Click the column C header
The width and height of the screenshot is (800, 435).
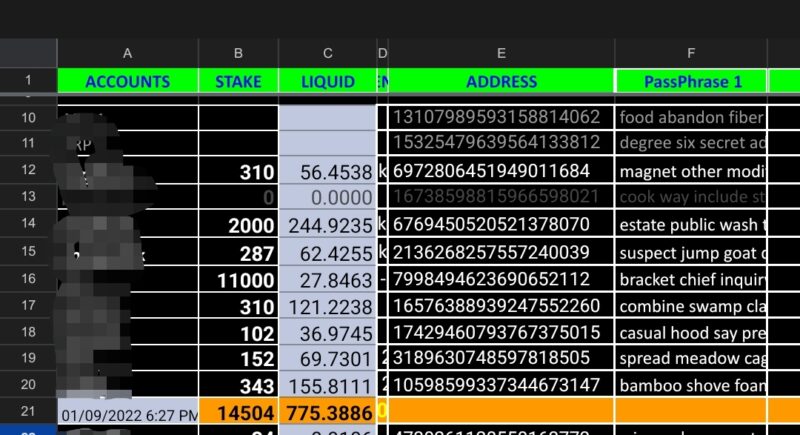click(x=327, y=52)
